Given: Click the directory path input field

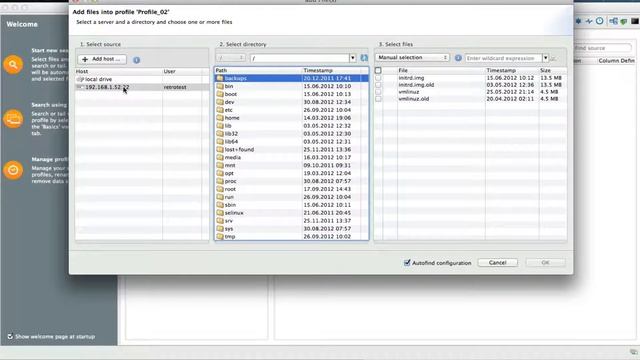Looking at the screenshot, I should [x=300, y=58].
